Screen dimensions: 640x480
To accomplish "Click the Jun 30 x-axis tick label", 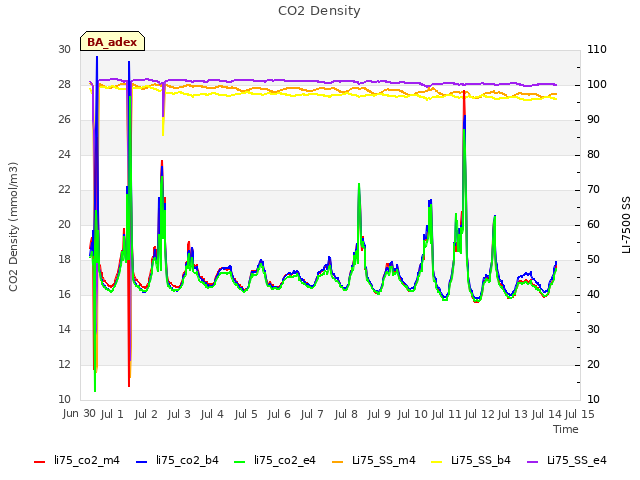I will coord(79,413).
